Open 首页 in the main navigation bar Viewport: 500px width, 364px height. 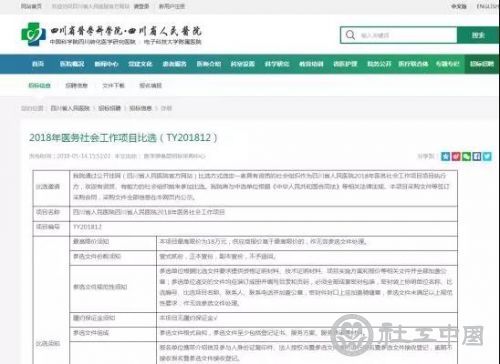click(38, 64)
